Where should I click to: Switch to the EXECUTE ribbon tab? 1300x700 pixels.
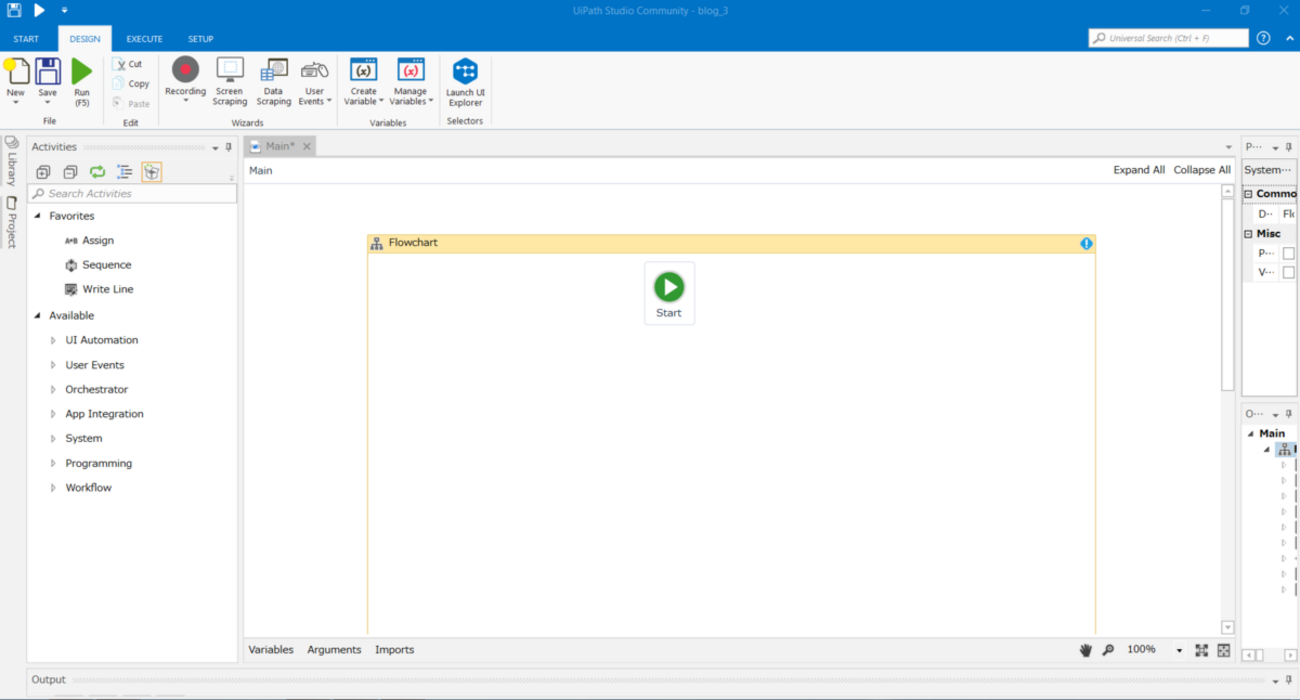[144, 39]
